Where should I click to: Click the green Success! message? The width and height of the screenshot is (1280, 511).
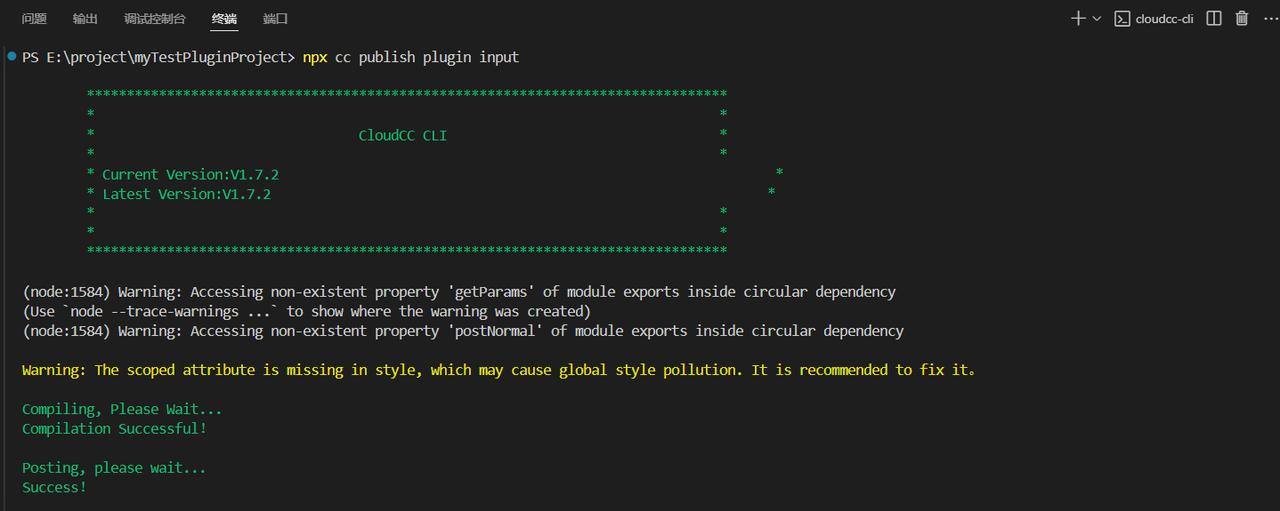point(54,487)
